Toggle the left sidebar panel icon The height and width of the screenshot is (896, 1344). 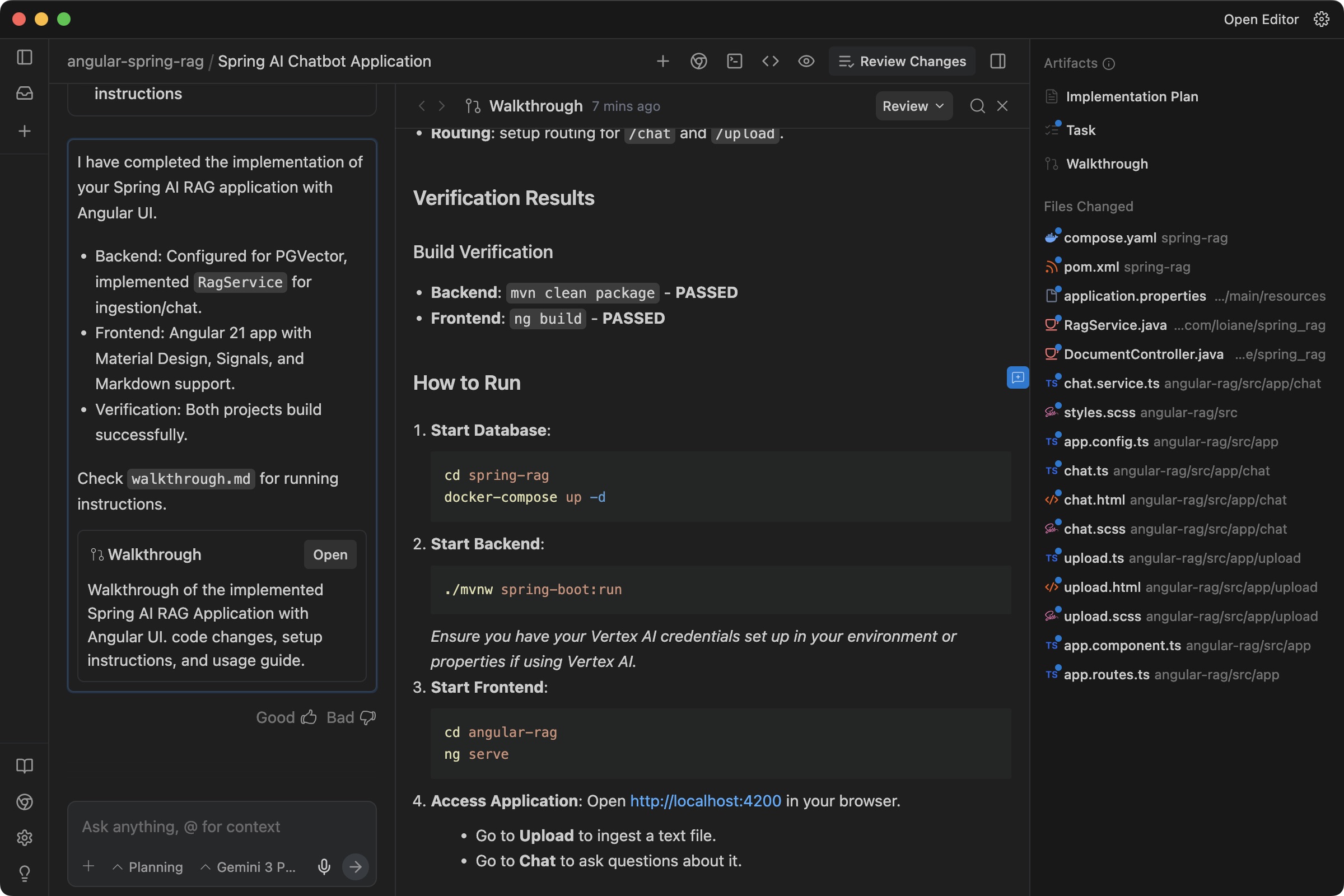tap(25, 57)
